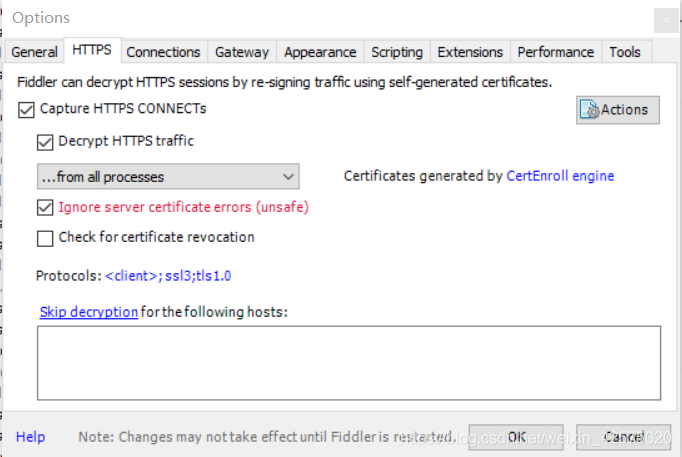
Task: Click inside the hosts exclusion text box
Action: (349, 362)
